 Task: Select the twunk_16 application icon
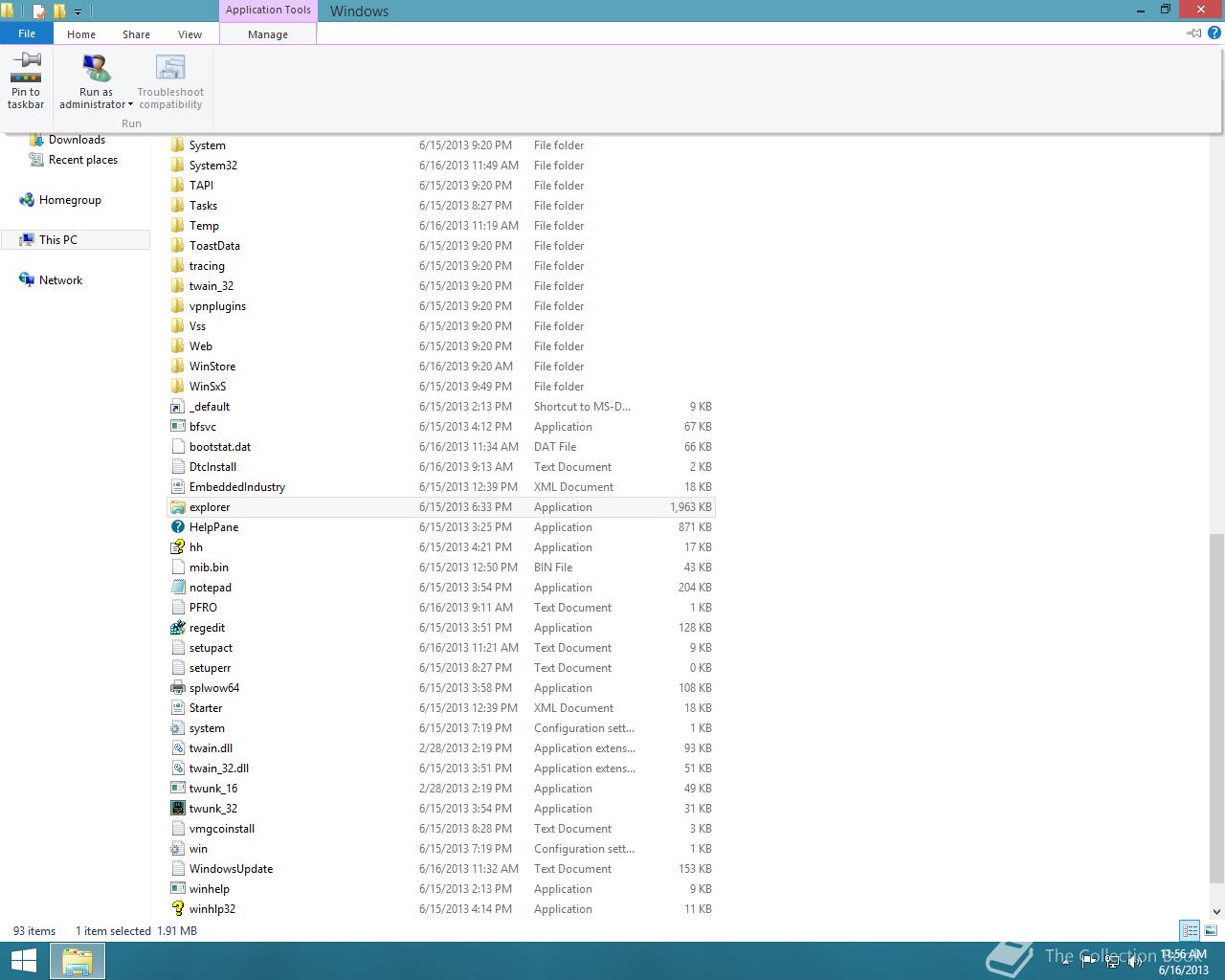click(x=177, y=789)
